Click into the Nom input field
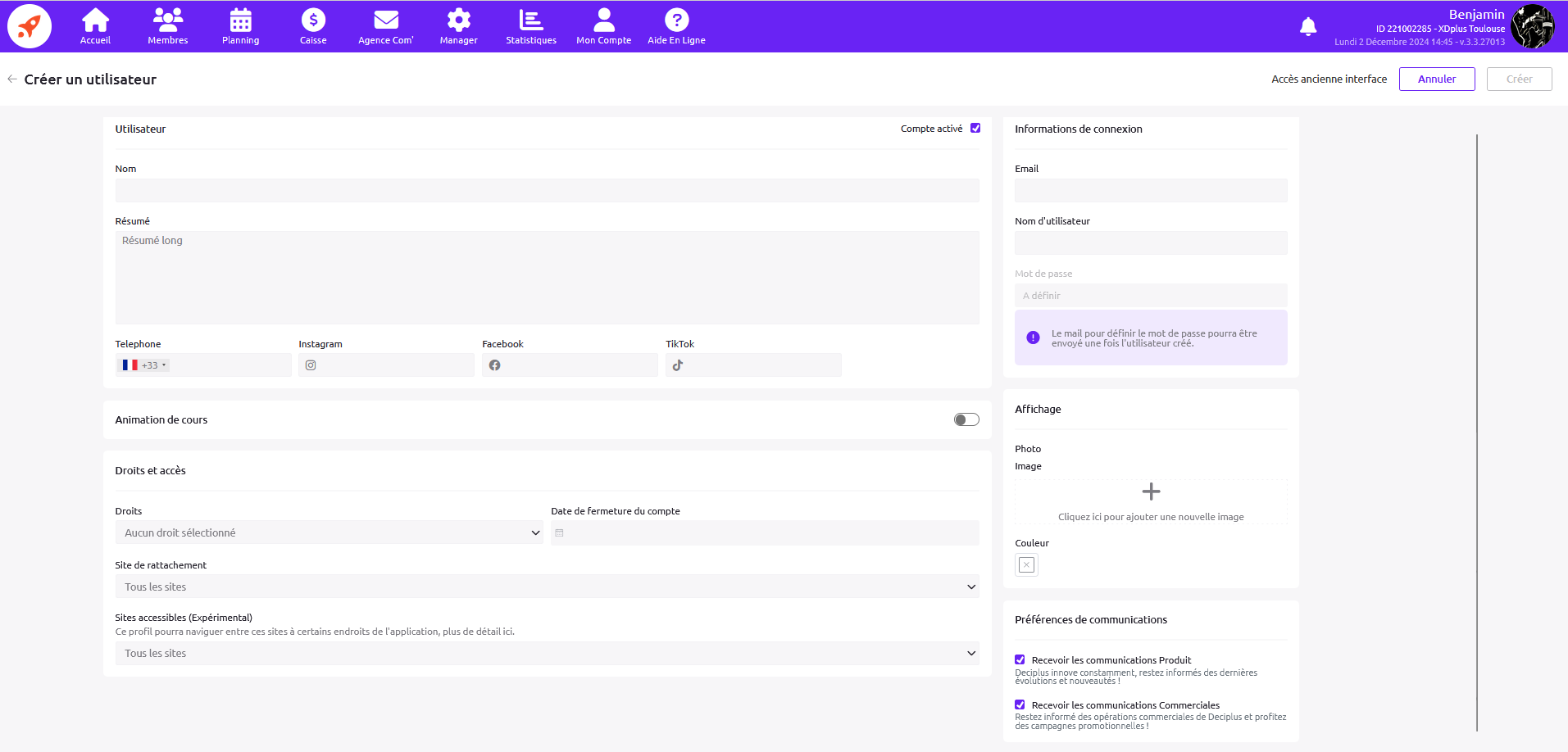The width and height of the screenshot is (1568, 752). [x=547, y=191]
